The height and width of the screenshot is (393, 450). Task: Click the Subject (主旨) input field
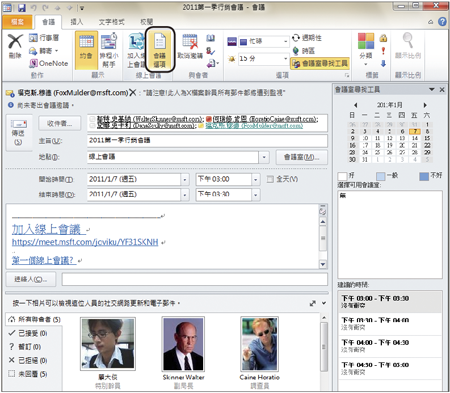point(207,141)
